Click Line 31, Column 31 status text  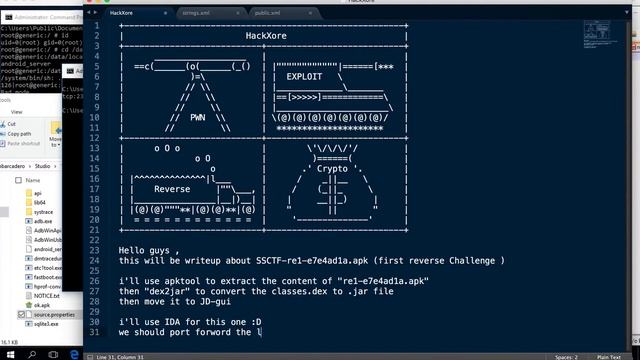click(x=120, y=357)
